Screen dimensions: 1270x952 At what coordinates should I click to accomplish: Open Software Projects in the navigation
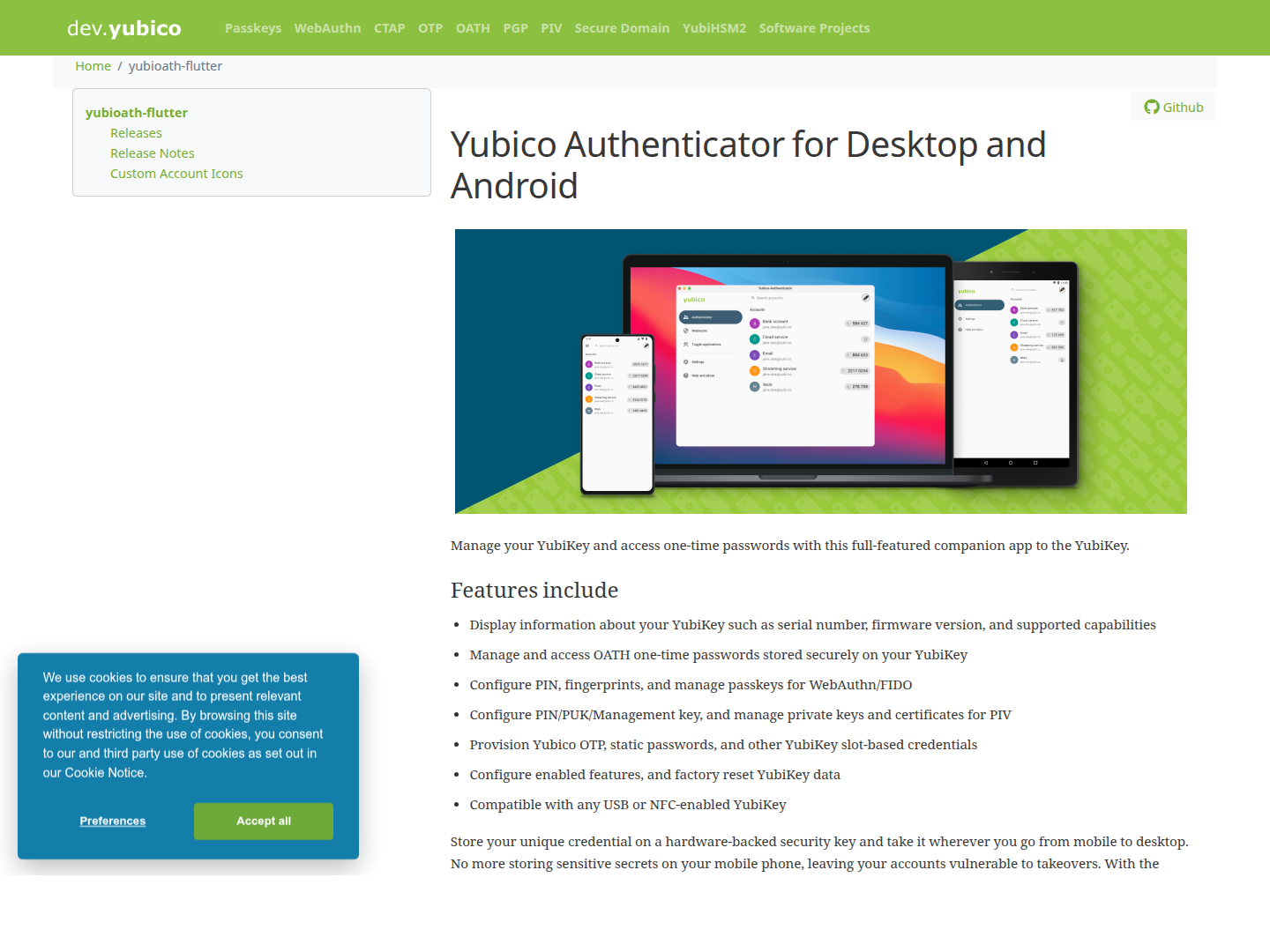point(814,28)
